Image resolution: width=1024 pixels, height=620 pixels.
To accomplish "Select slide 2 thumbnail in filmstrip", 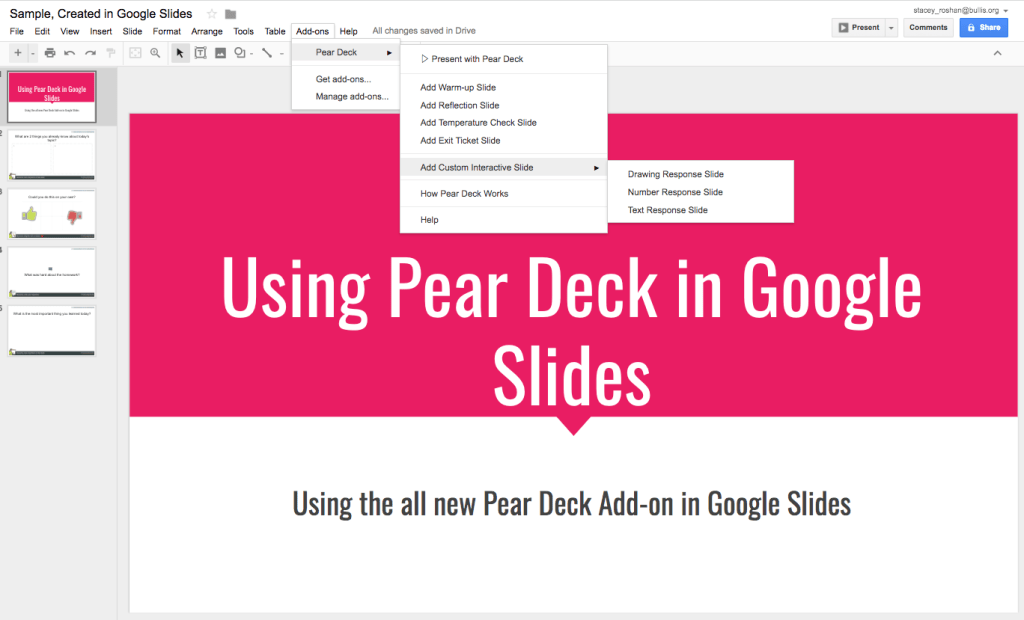I will pyautogui.click(x=52, y=155).
